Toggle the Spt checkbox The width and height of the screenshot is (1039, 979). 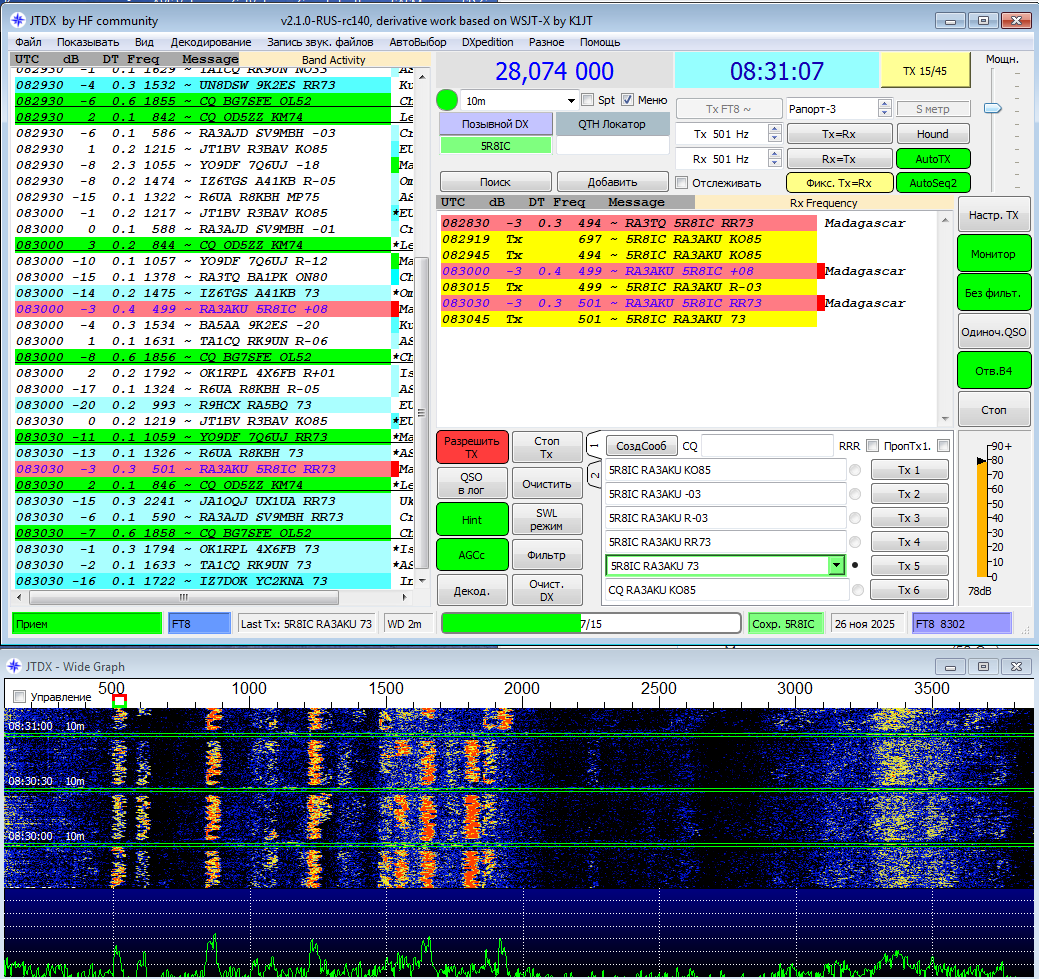coord(587,99)
